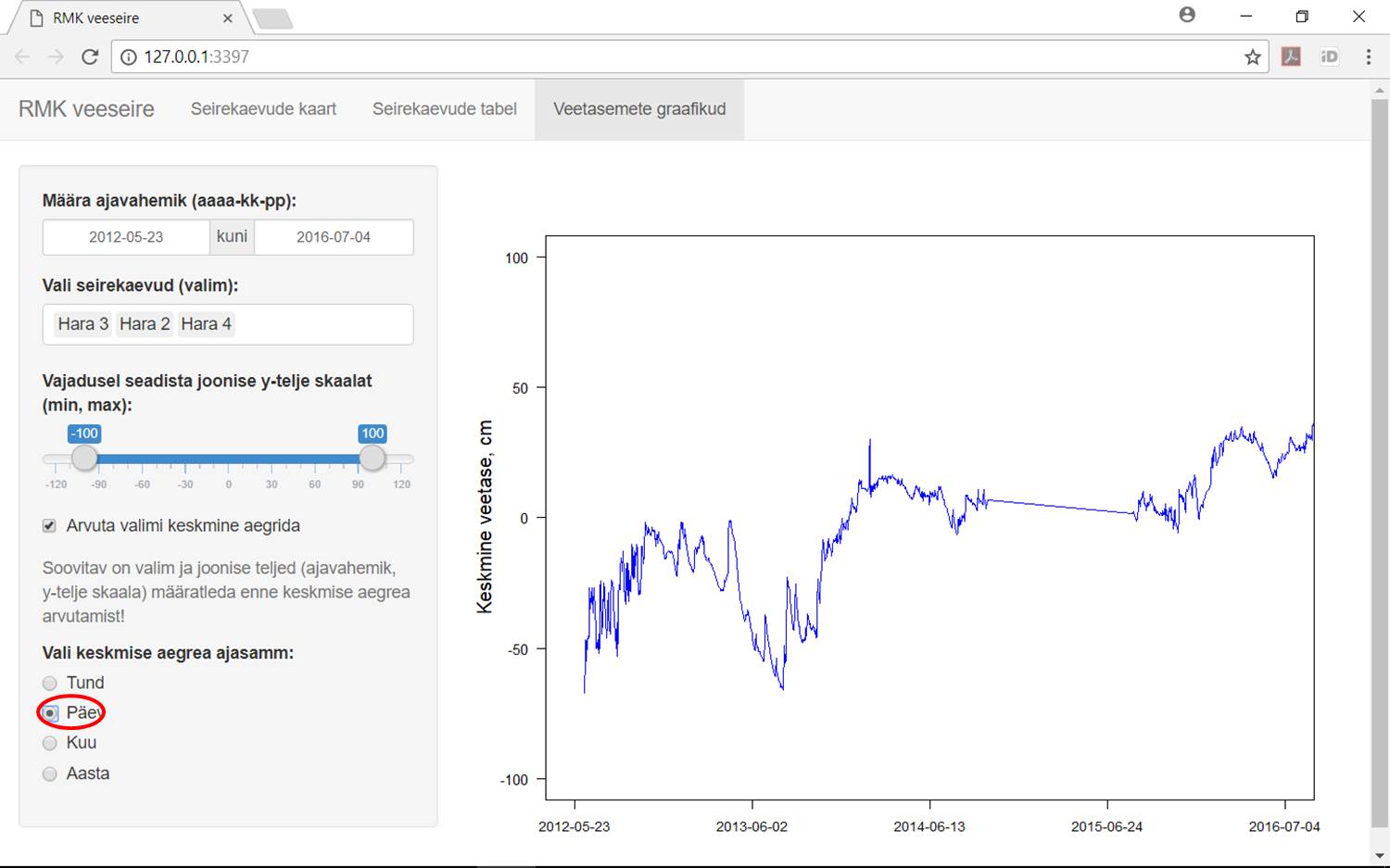Bookmark page with the star icon

click(x=1253, y=57)
